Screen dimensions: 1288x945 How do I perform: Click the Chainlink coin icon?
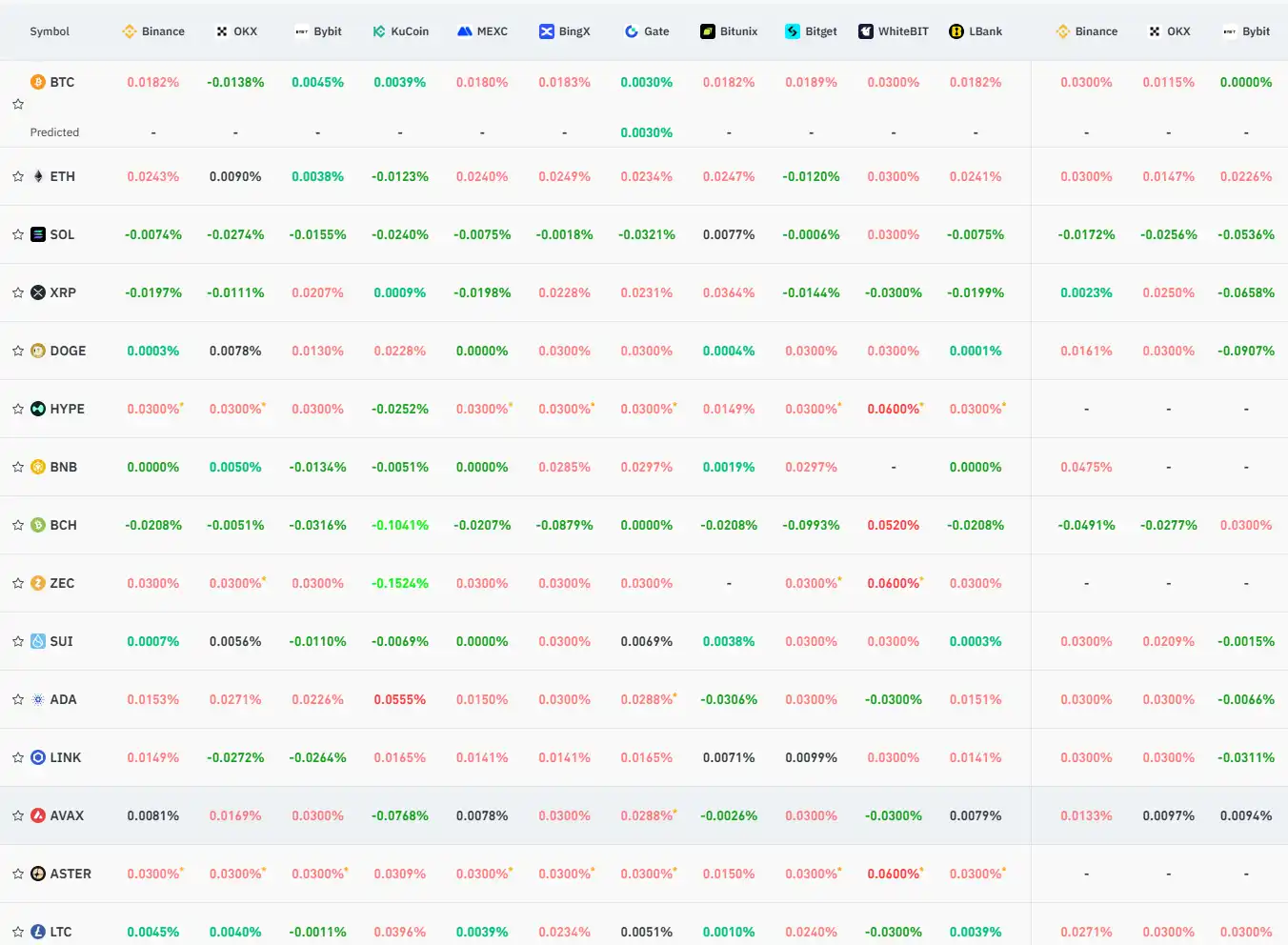(38, 757)
